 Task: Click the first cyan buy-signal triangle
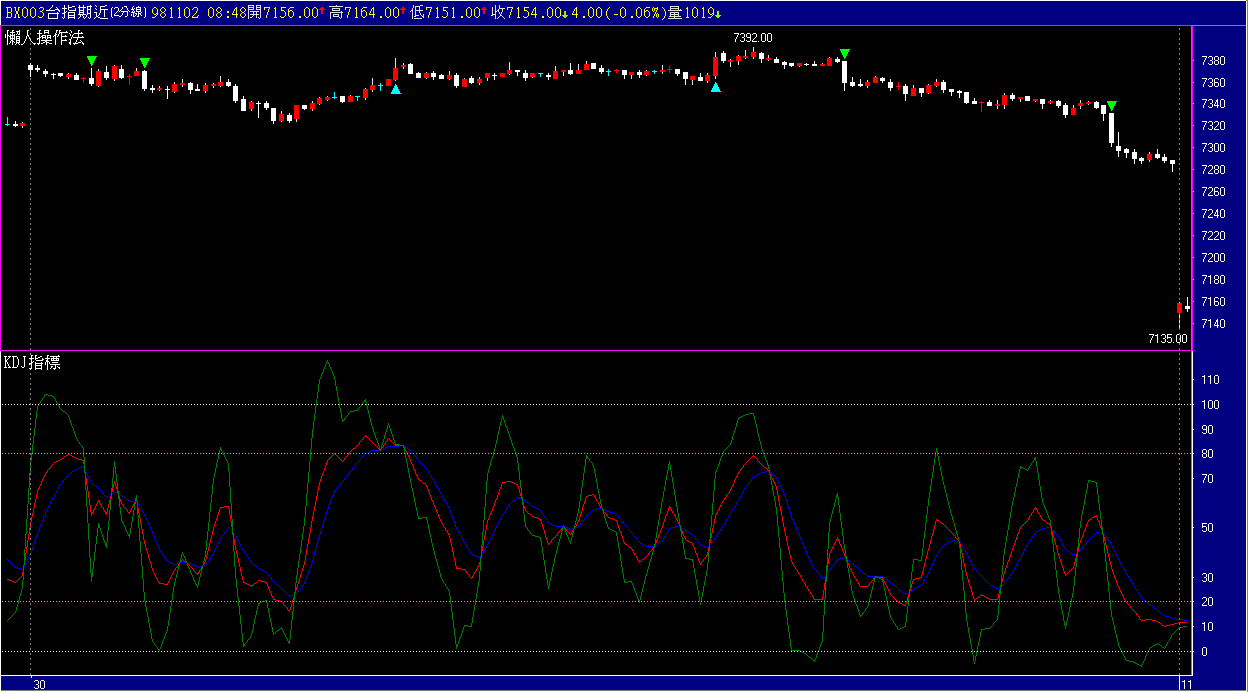(395, 89)
